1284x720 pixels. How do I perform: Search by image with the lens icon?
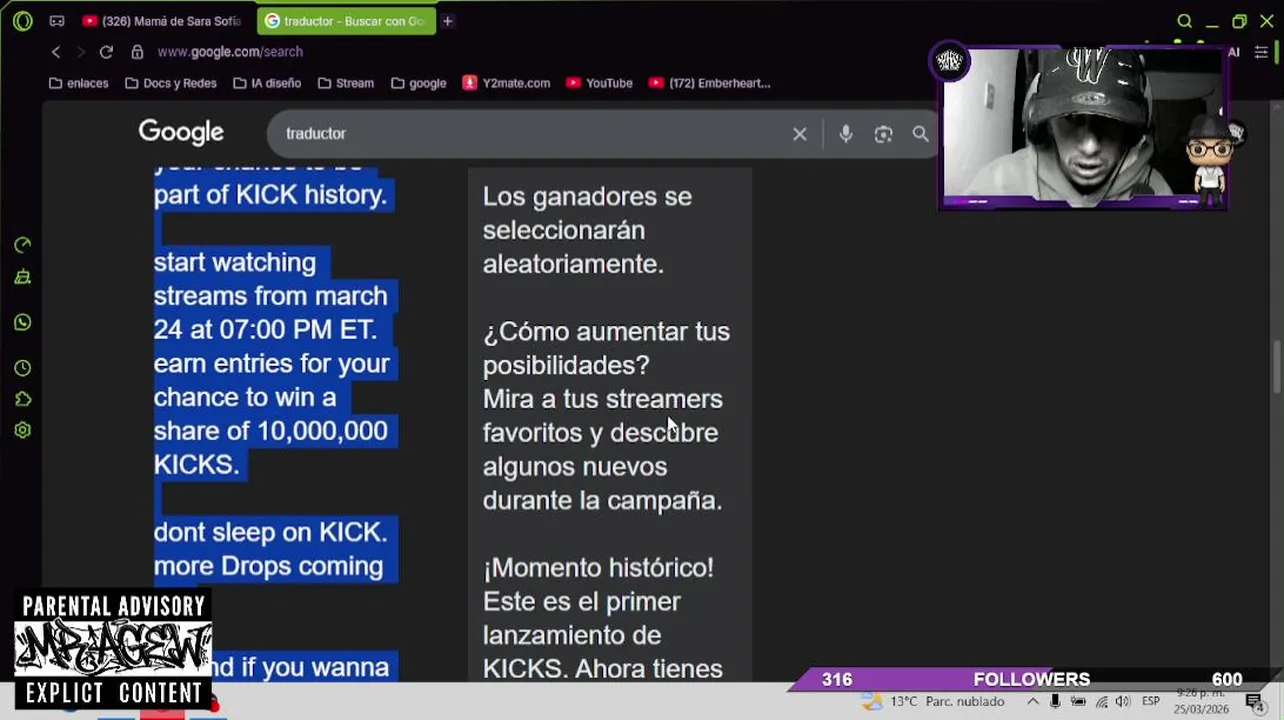(883, 134)
